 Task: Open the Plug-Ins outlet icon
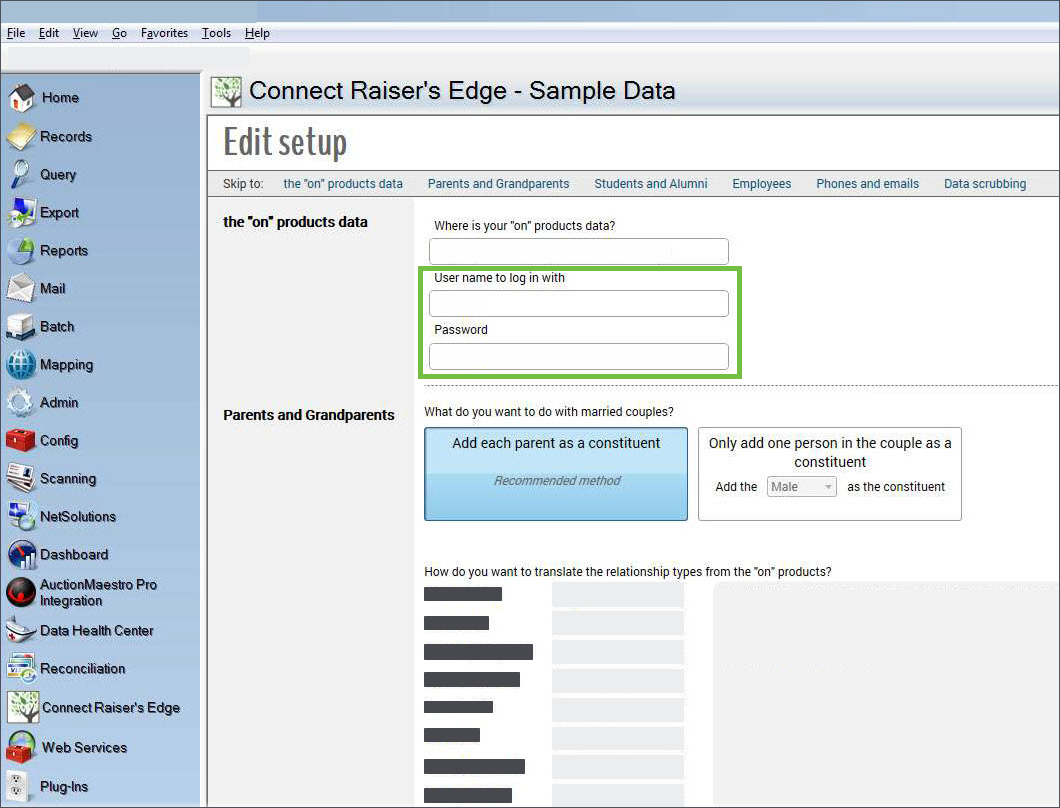[x=18, y=786]
